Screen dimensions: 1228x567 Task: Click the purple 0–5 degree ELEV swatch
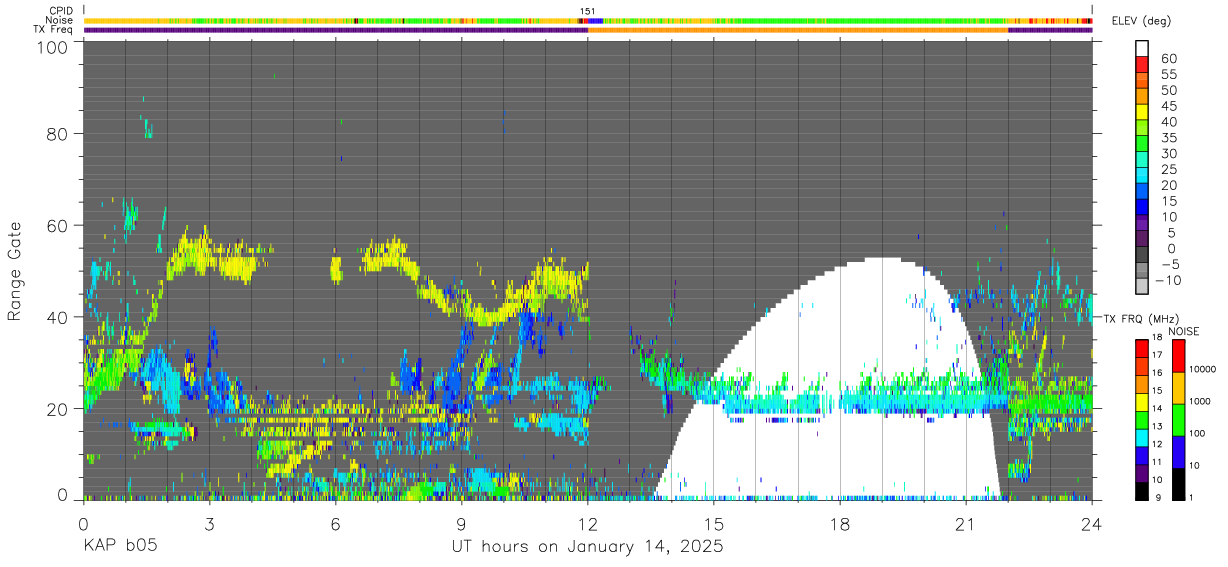(x=1142, y=240)
